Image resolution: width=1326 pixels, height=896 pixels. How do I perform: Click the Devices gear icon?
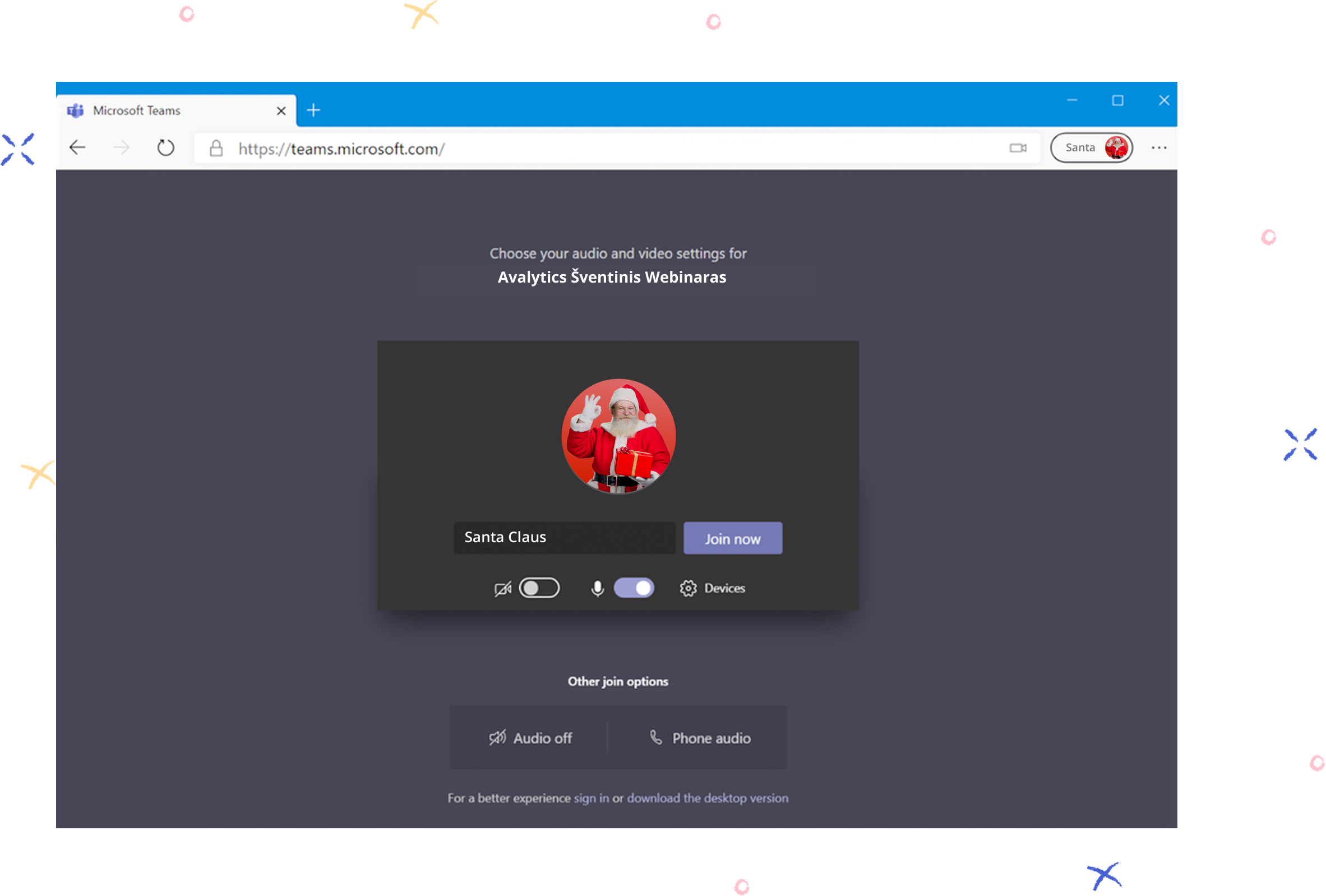pos(688,588)
